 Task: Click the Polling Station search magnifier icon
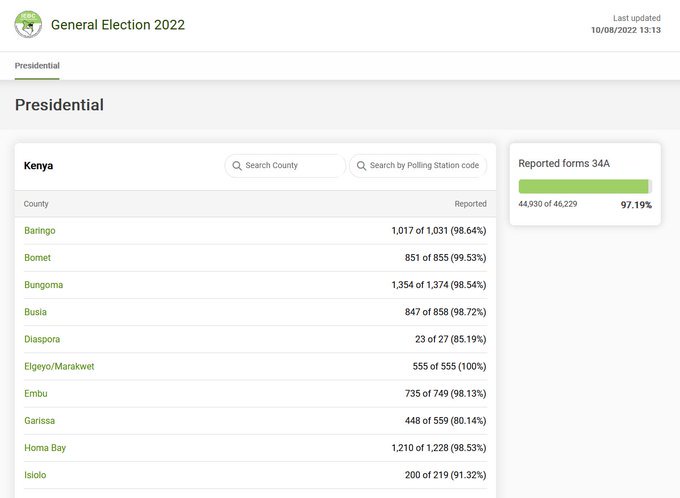coord(361,166)
